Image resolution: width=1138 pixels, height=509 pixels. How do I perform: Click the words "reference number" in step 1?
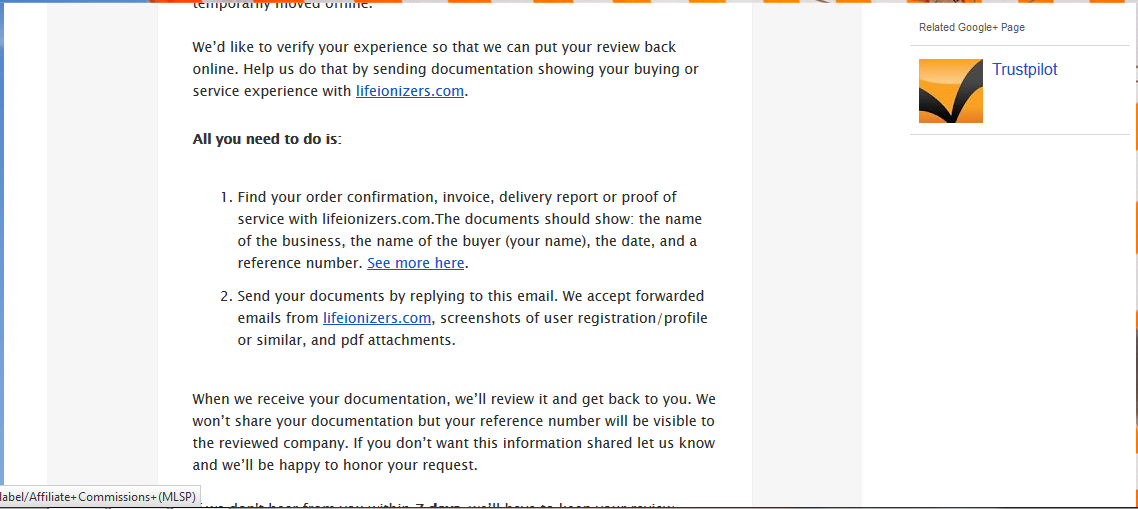point(300,263)
